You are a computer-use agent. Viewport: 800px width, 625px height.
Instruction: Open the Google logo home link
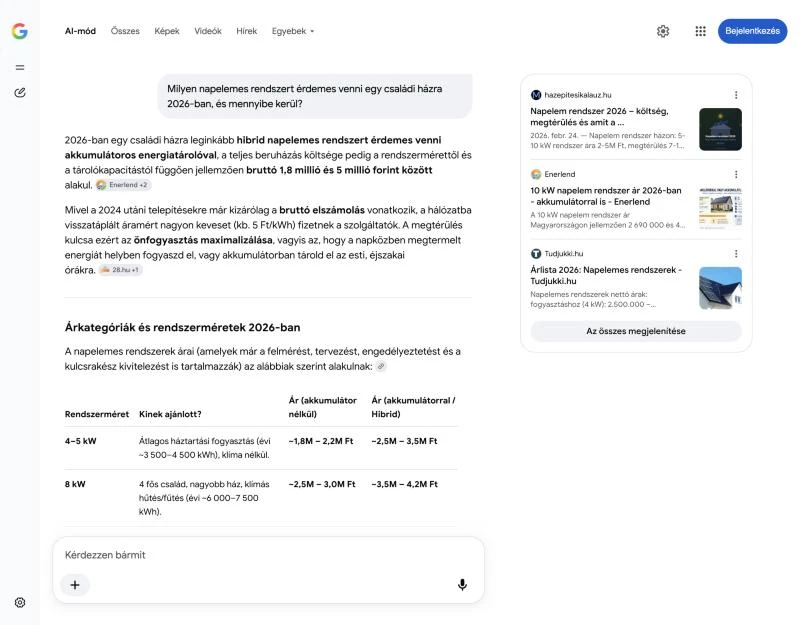tap(19, 31)
